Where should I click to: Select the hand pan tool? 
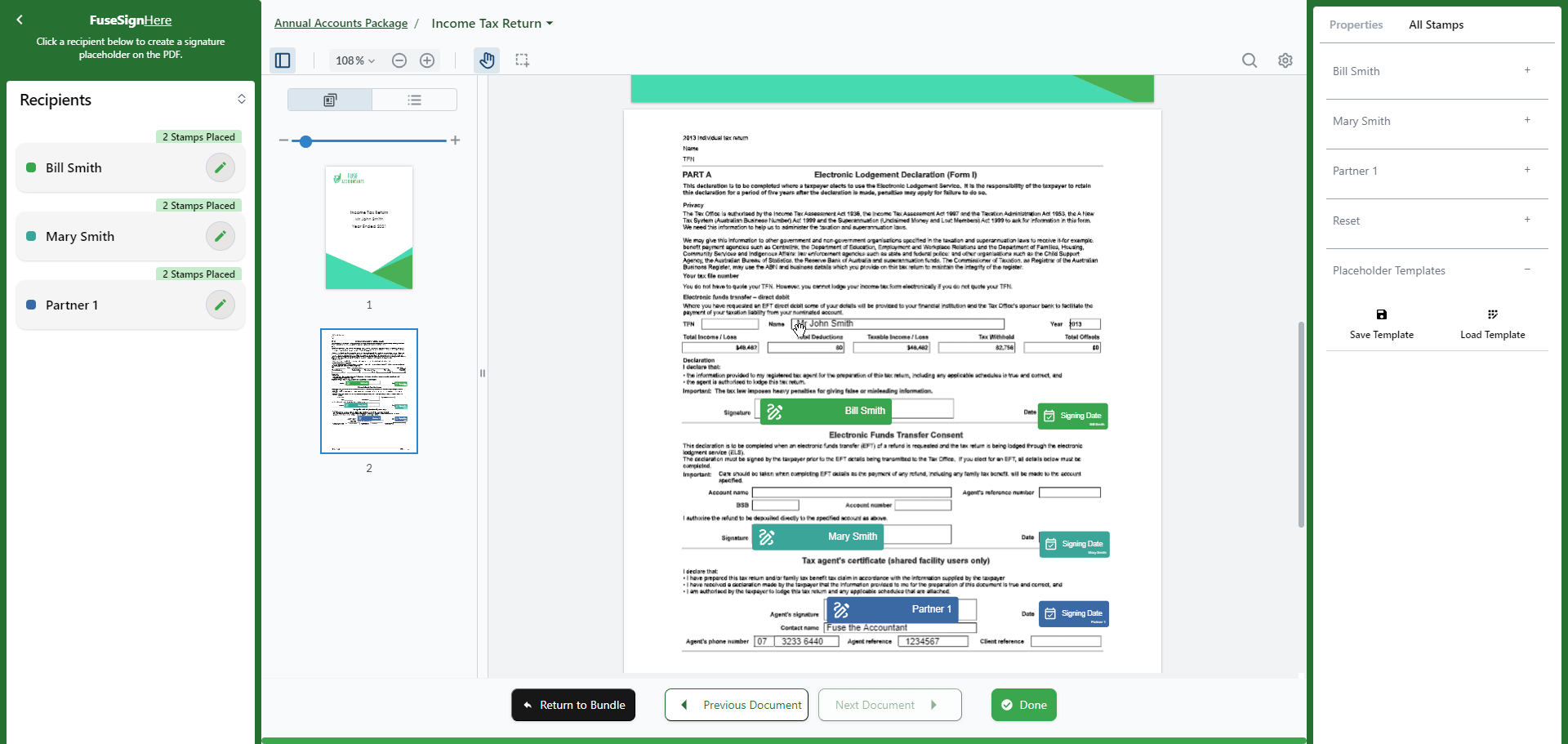pos(487,60)
